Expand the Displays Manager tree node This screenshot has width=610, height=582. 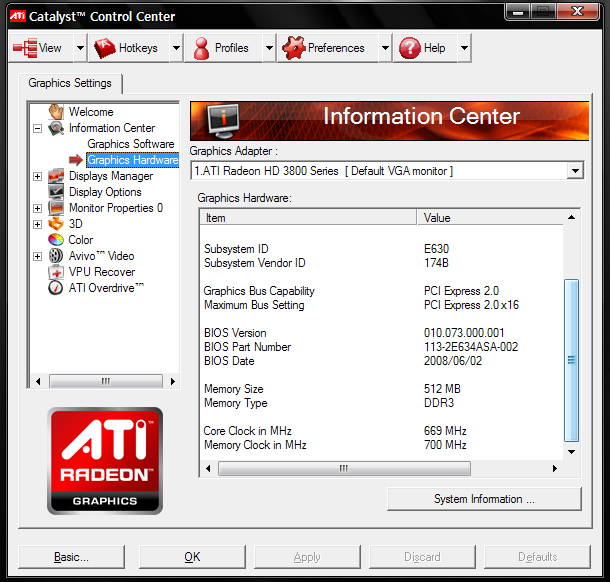coord(37,176)
